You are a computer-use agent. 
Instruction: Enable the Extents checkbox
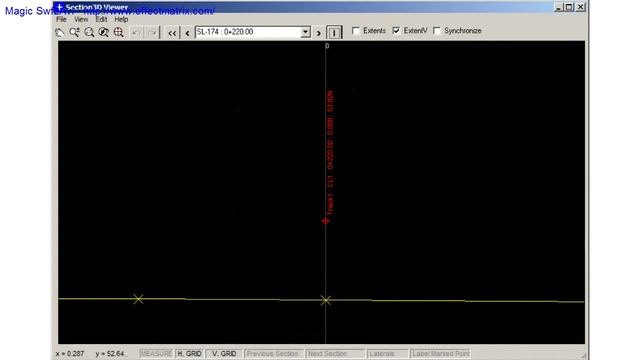pyautogui.click(x=356, y=31)
